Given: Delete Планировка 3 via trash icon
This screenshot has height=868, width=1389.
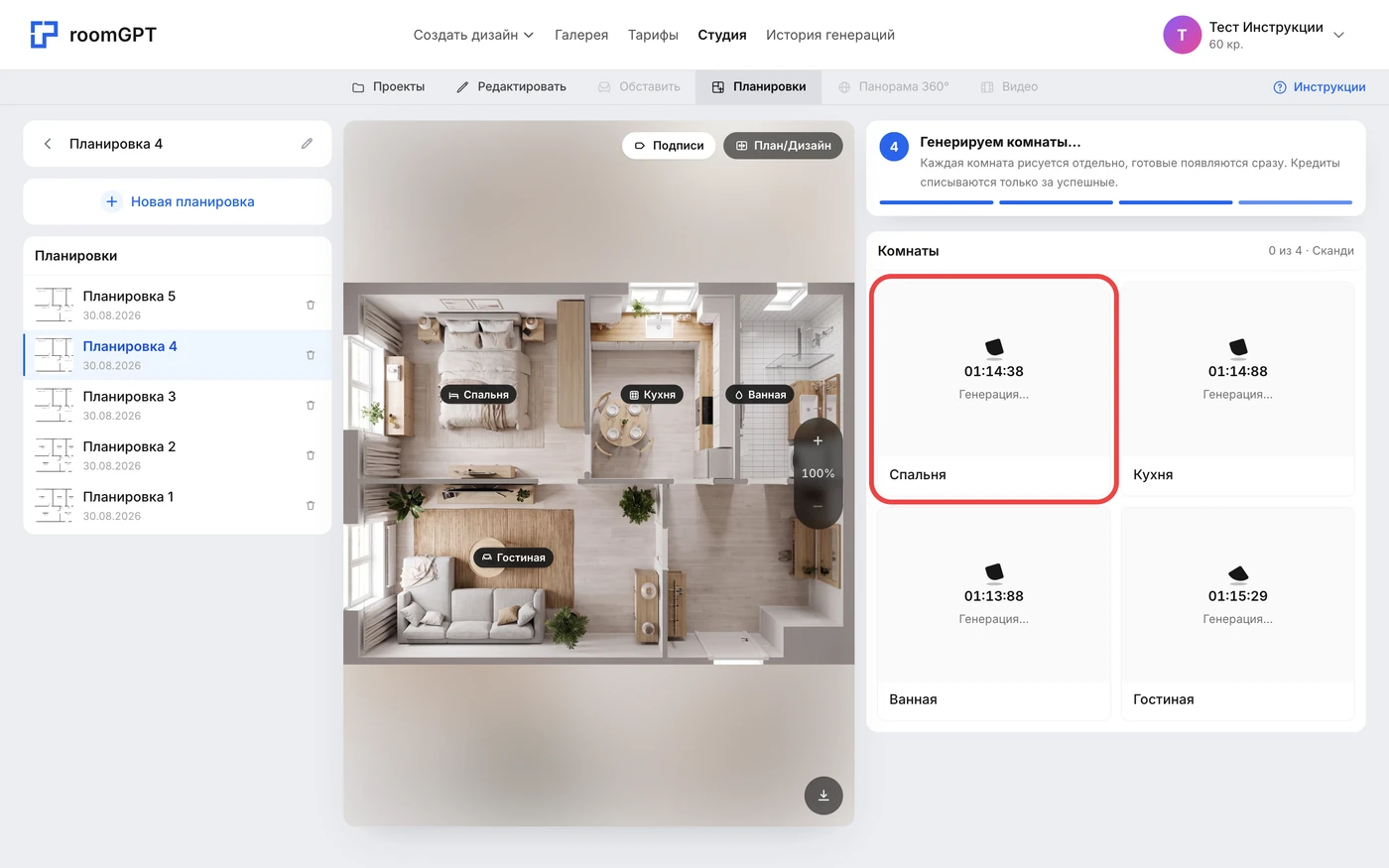Looking at the screenshot, I should pyautogui.click(x=311, y=405).
